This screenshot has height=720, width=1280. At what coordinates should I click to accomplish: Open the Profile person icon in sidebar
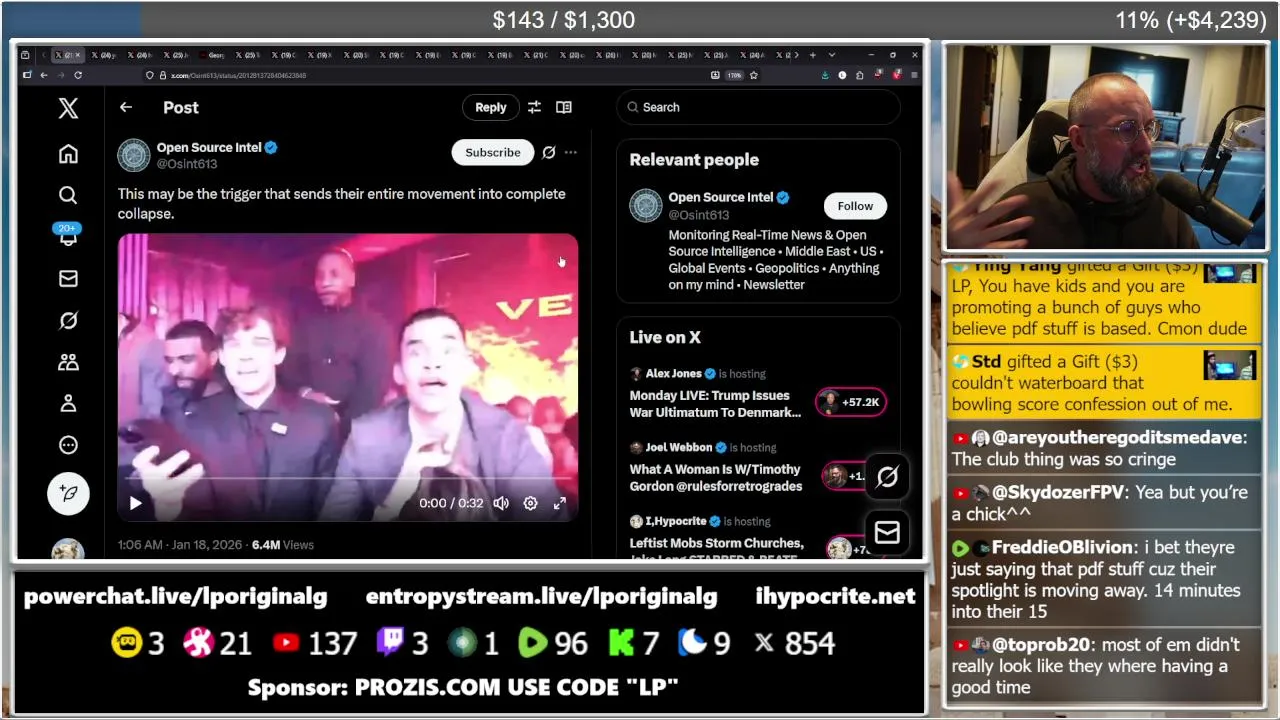68,403
